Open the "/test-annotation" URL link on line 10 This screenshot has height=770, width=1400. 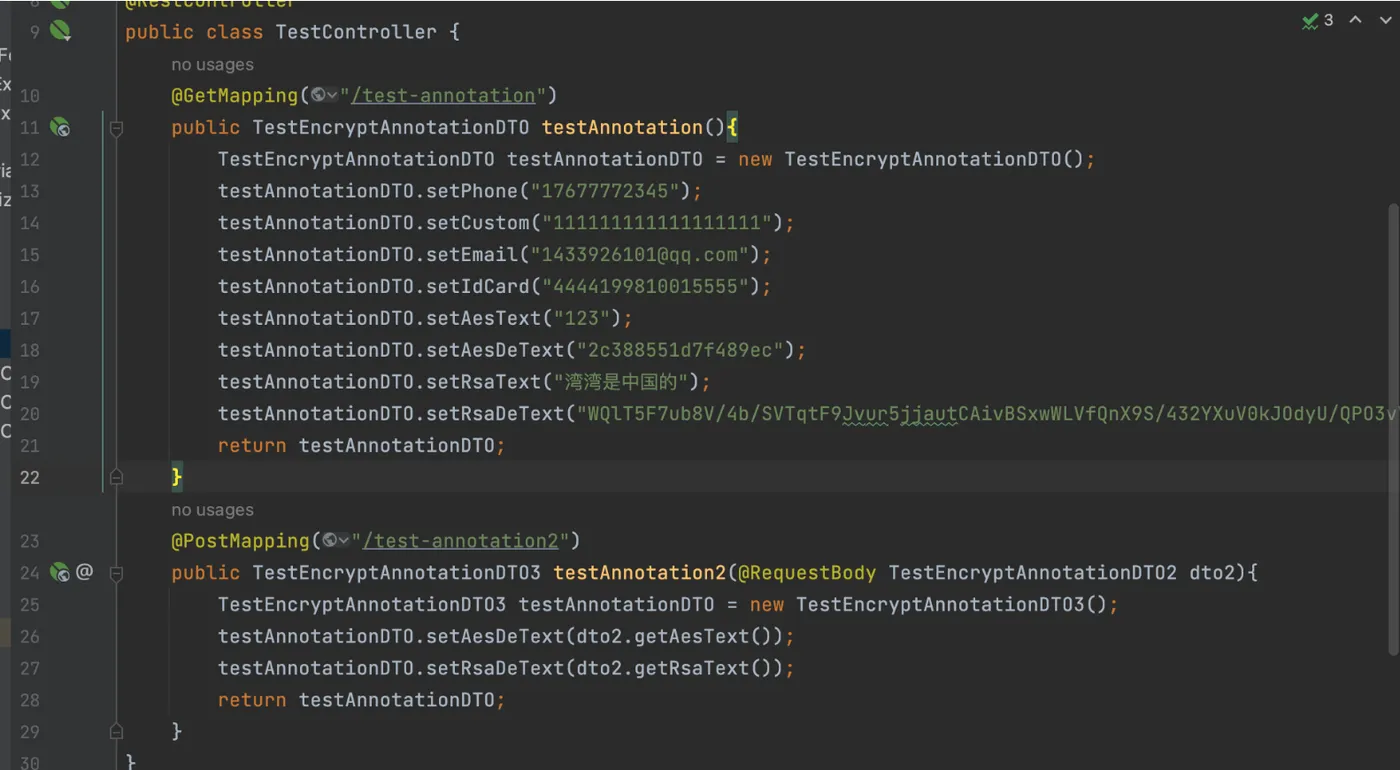[x=443, y=96]
